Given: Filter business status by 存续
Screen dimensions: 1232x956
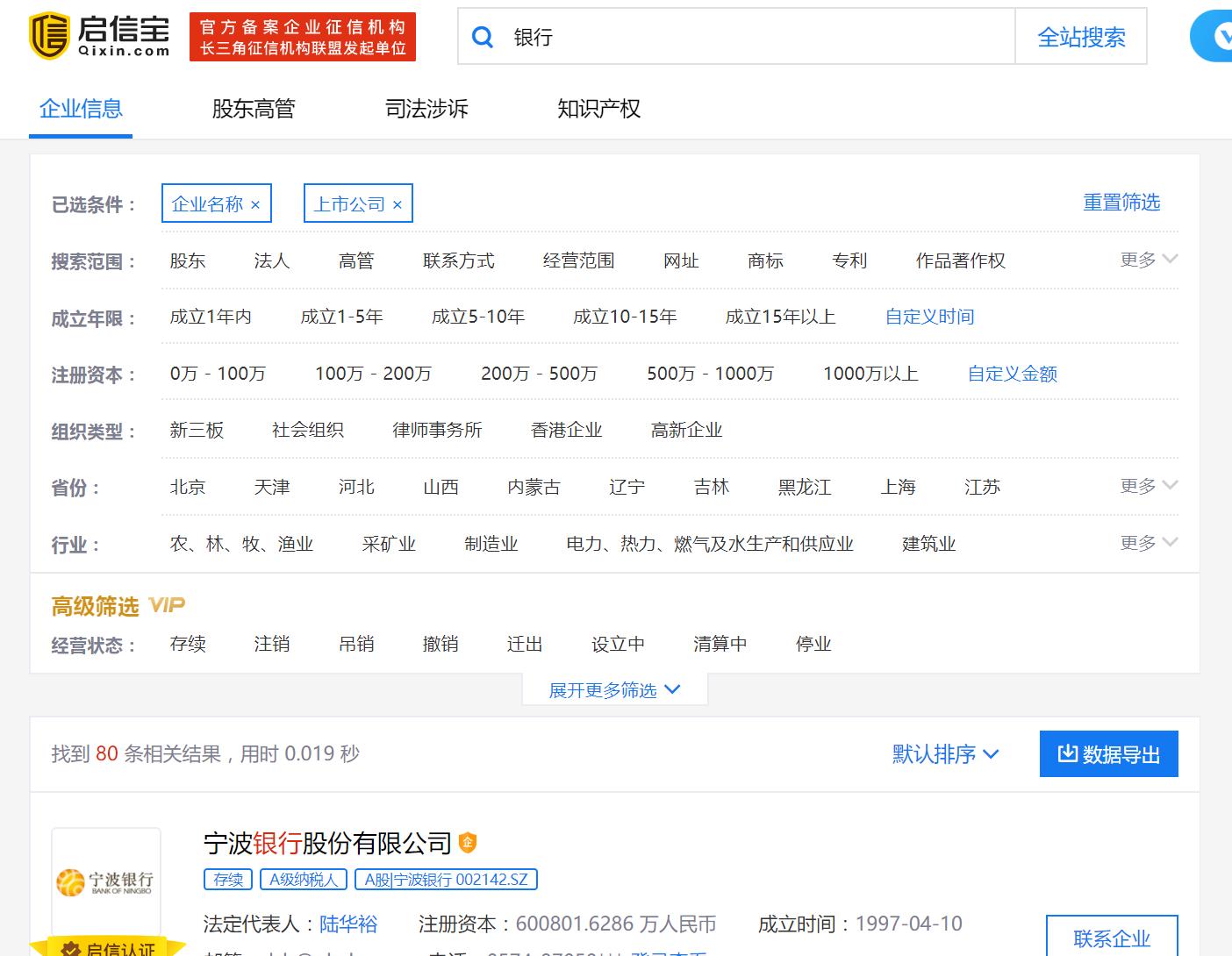Looking at the screenshot, I should (188, 644).
